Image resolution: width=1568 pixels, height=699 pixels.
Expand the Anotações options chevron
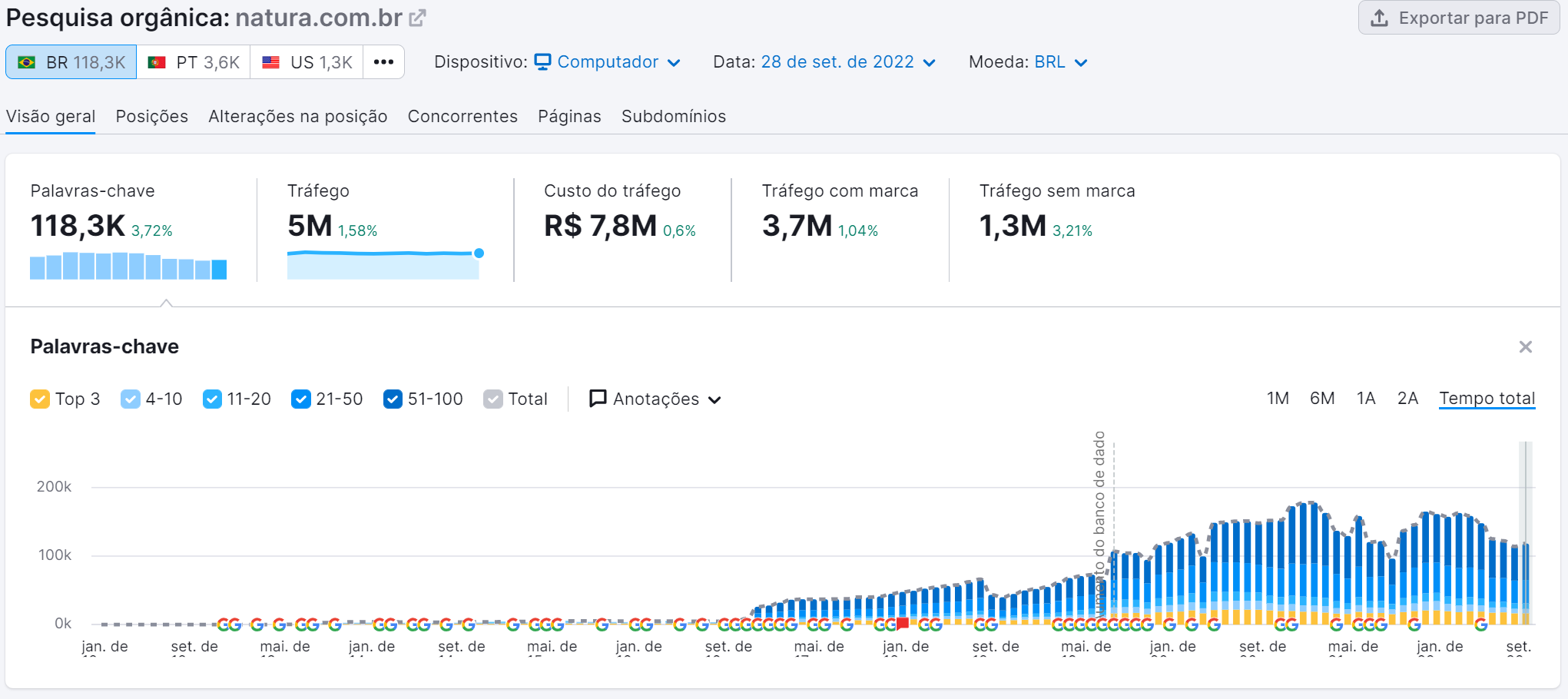click(716, 399)
